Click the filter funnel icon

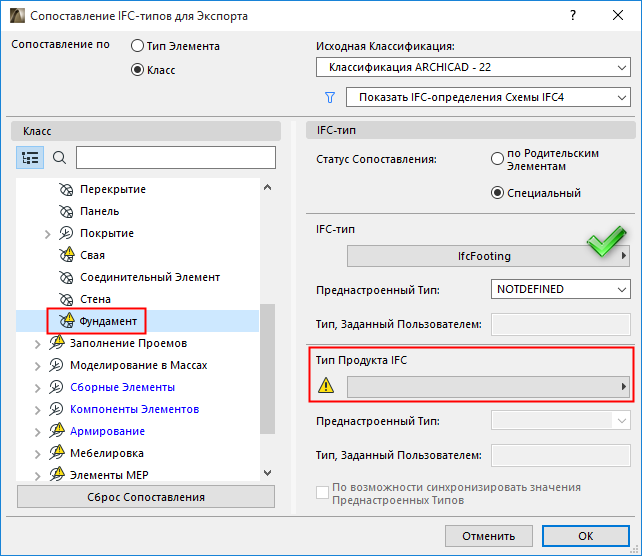[x=329, y=98]
